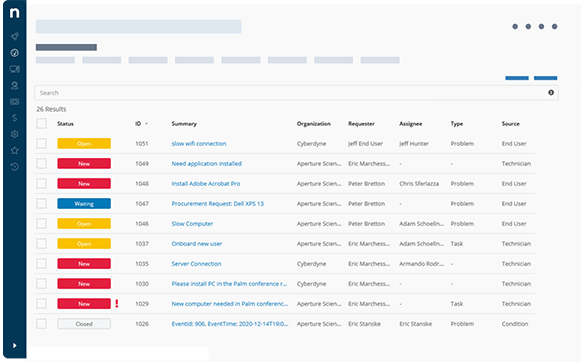This screenshot has width=584, height=362.
Task: Open 'Install Adobe Acrobat Pro' ticket
Action: click(x=206, y=183)
